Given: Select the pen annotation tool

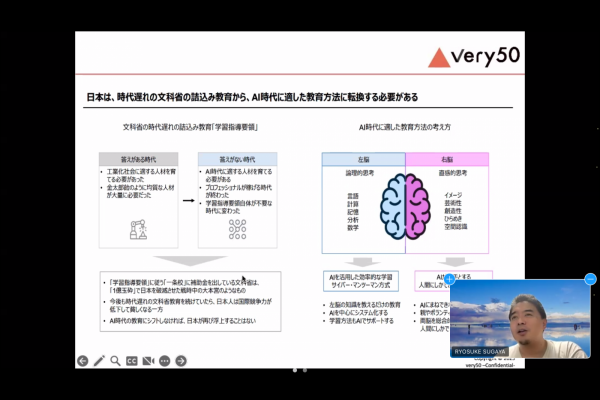Looking at the screenshot, I should pyautogui.click(x=99, y=360).
